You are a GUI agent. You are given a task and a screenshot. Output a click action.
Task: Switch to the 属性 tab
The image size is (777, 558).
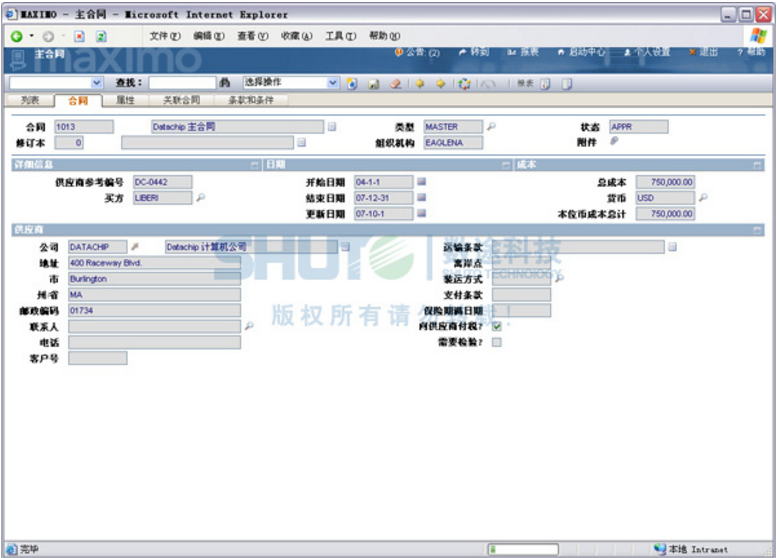tap(125, 100)
